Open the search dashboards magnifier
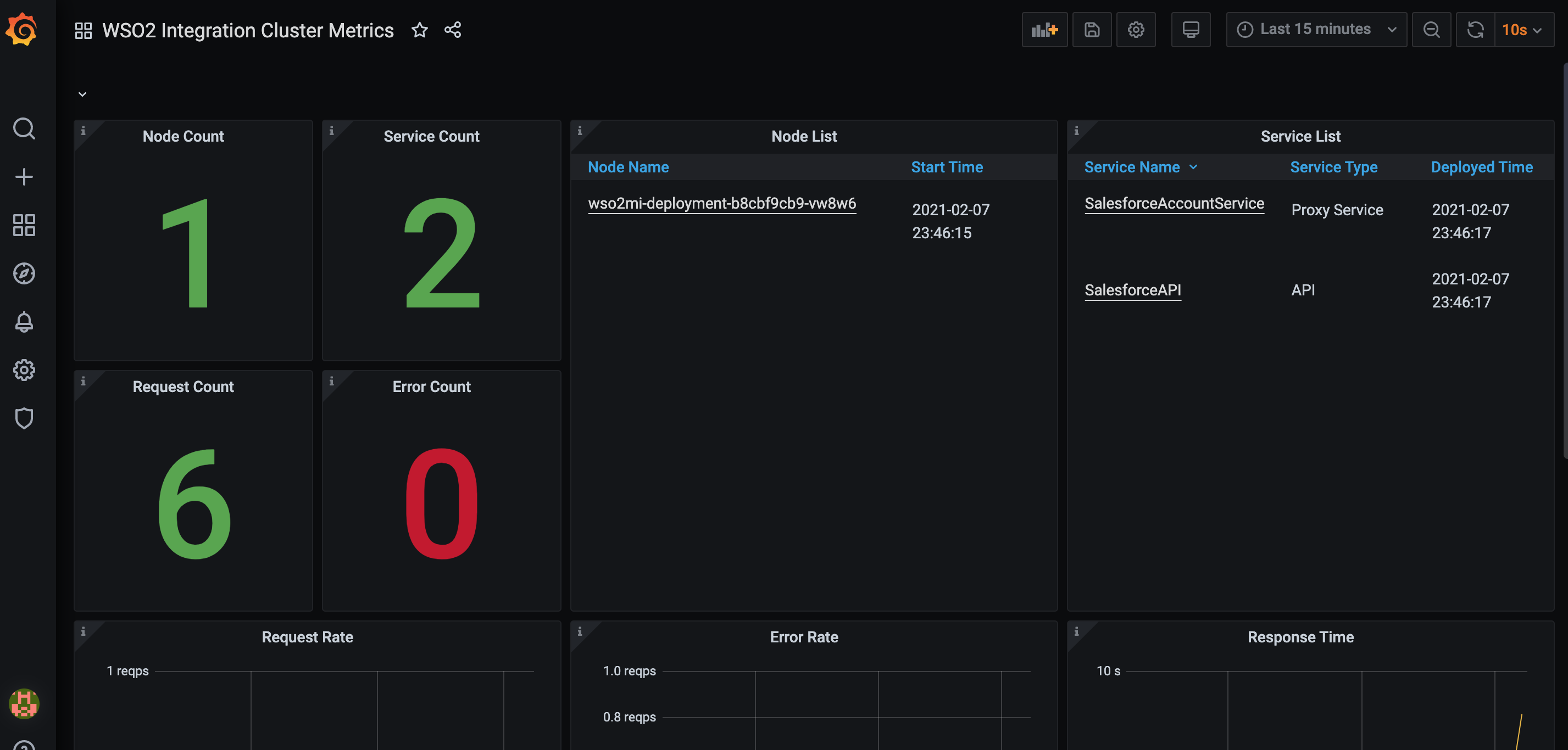The image size is (1568, 750). [x=24, y=128]
